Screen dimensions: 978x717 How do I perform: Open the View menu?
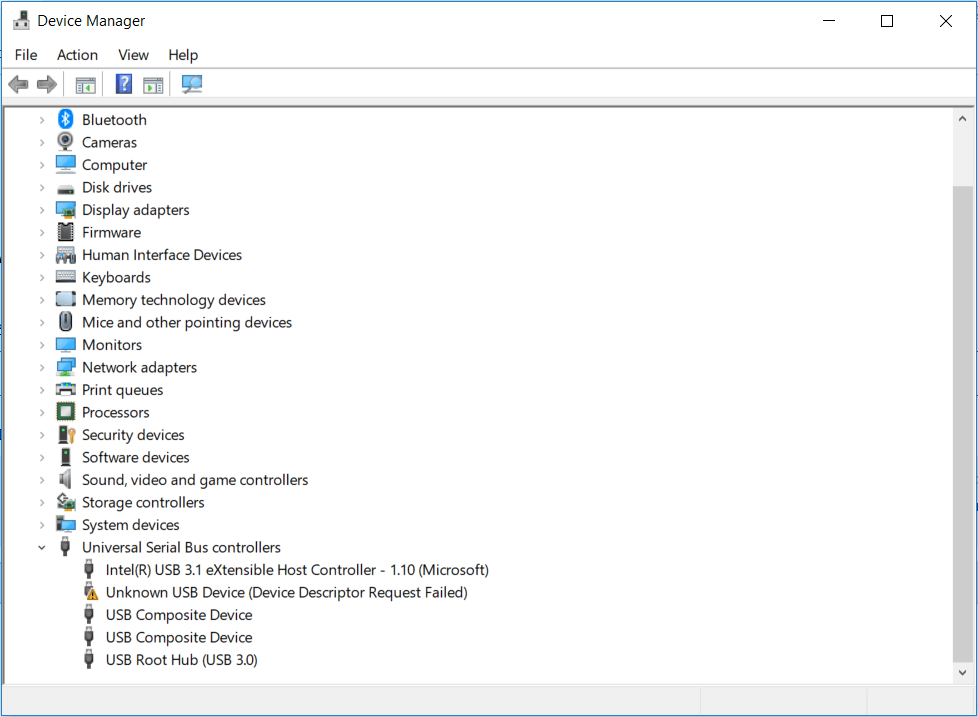pos(133,55)
